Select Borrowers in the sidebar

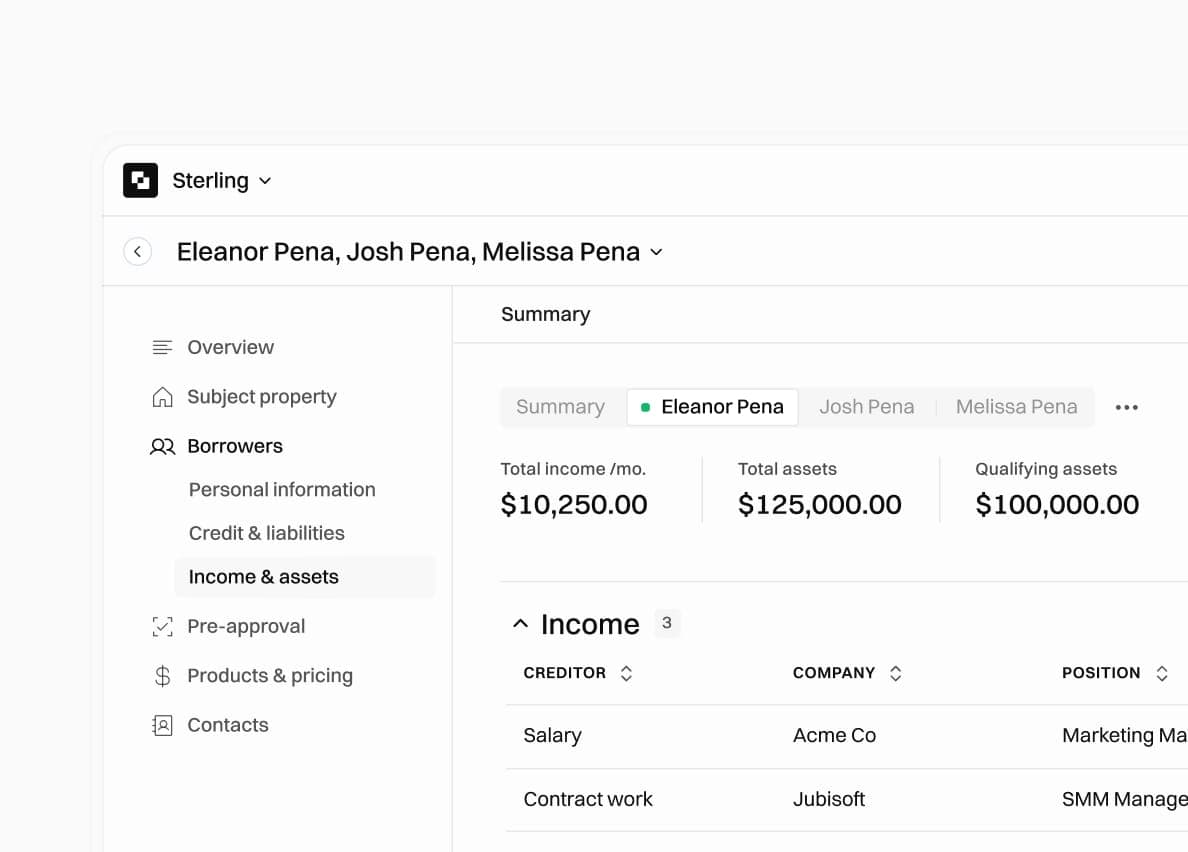(x=235, y=446)
